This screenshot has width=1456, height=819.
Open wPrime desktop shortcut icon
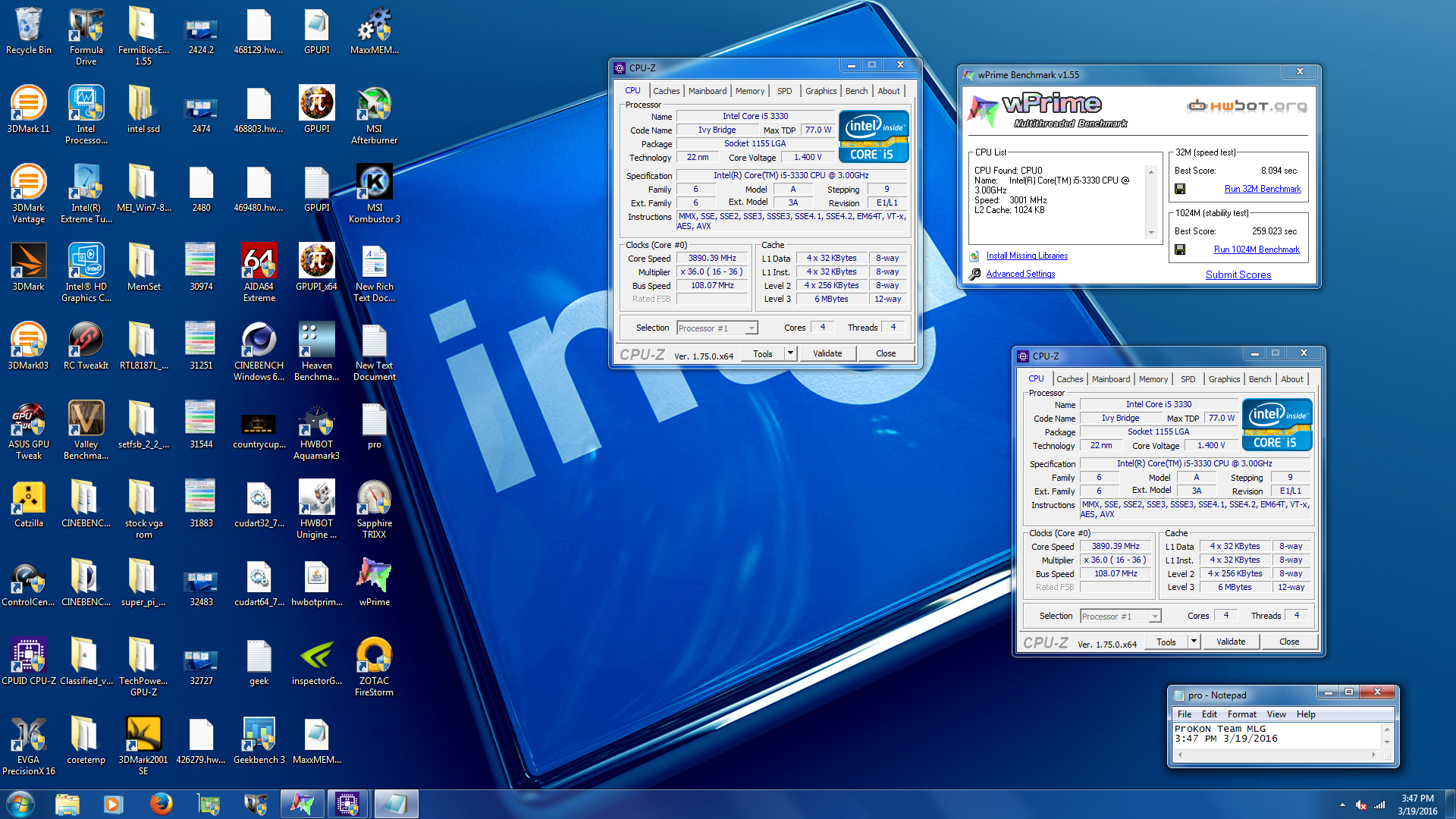(374, 583)
